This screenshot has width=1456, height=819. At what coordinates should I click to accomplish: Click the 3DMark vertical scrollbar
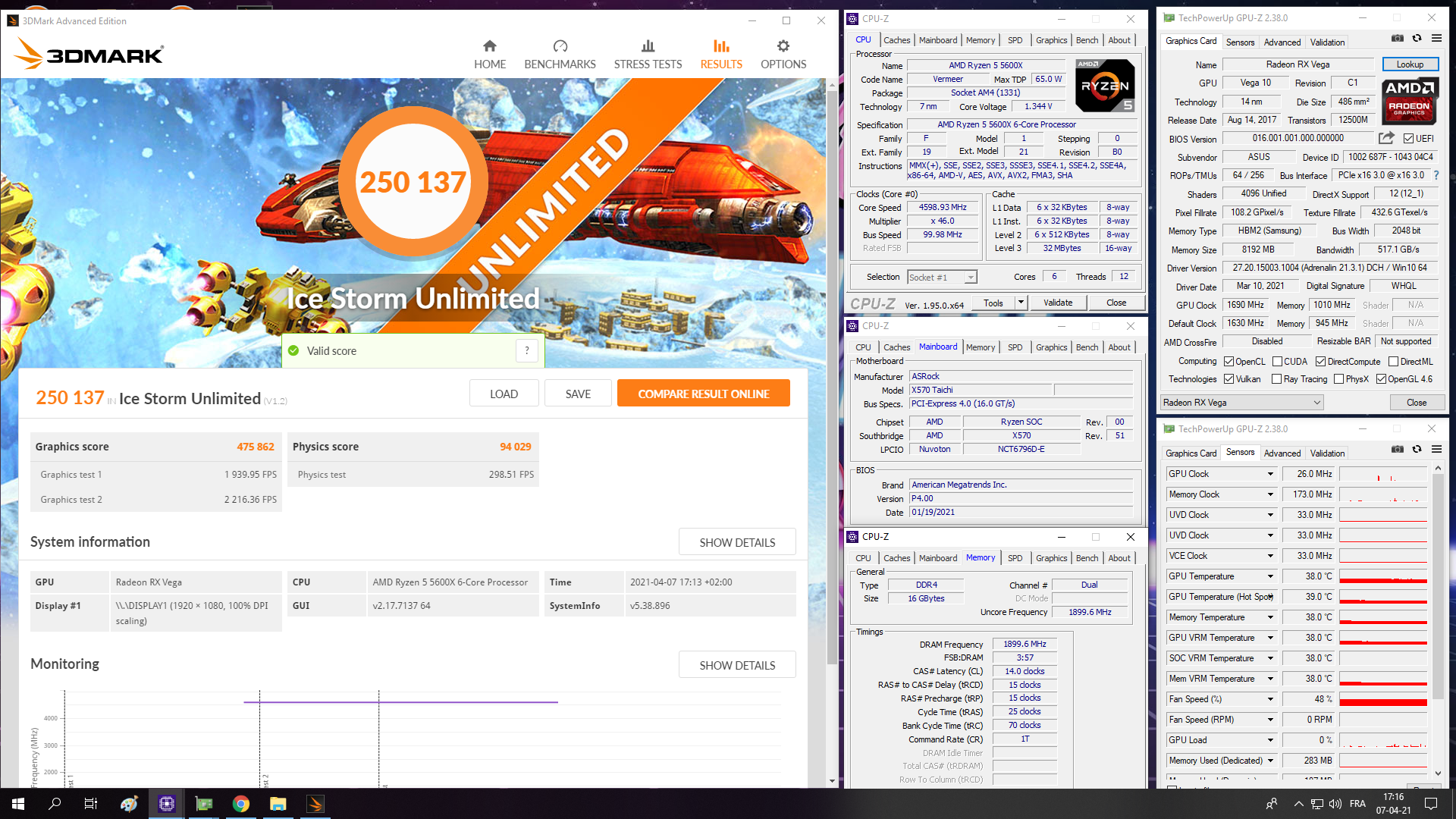tap(832, 379)
